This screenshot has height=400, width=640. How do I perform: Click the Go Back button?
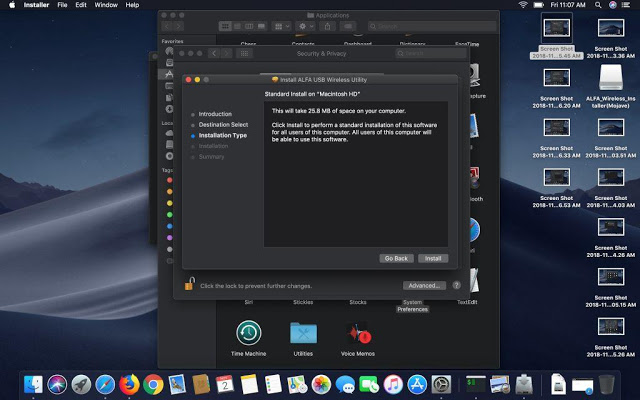click(x=396, y=258)
